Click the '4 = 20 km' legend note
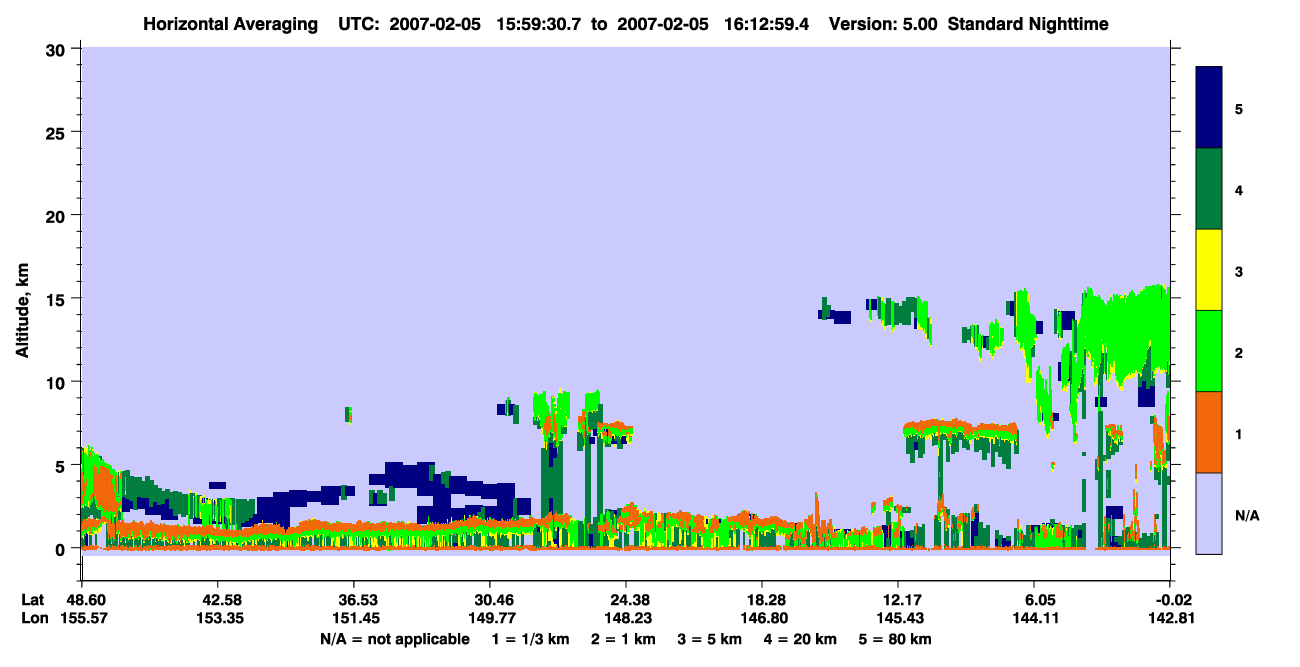Viewport: 1300px width, 667px height. coord(799,639)
